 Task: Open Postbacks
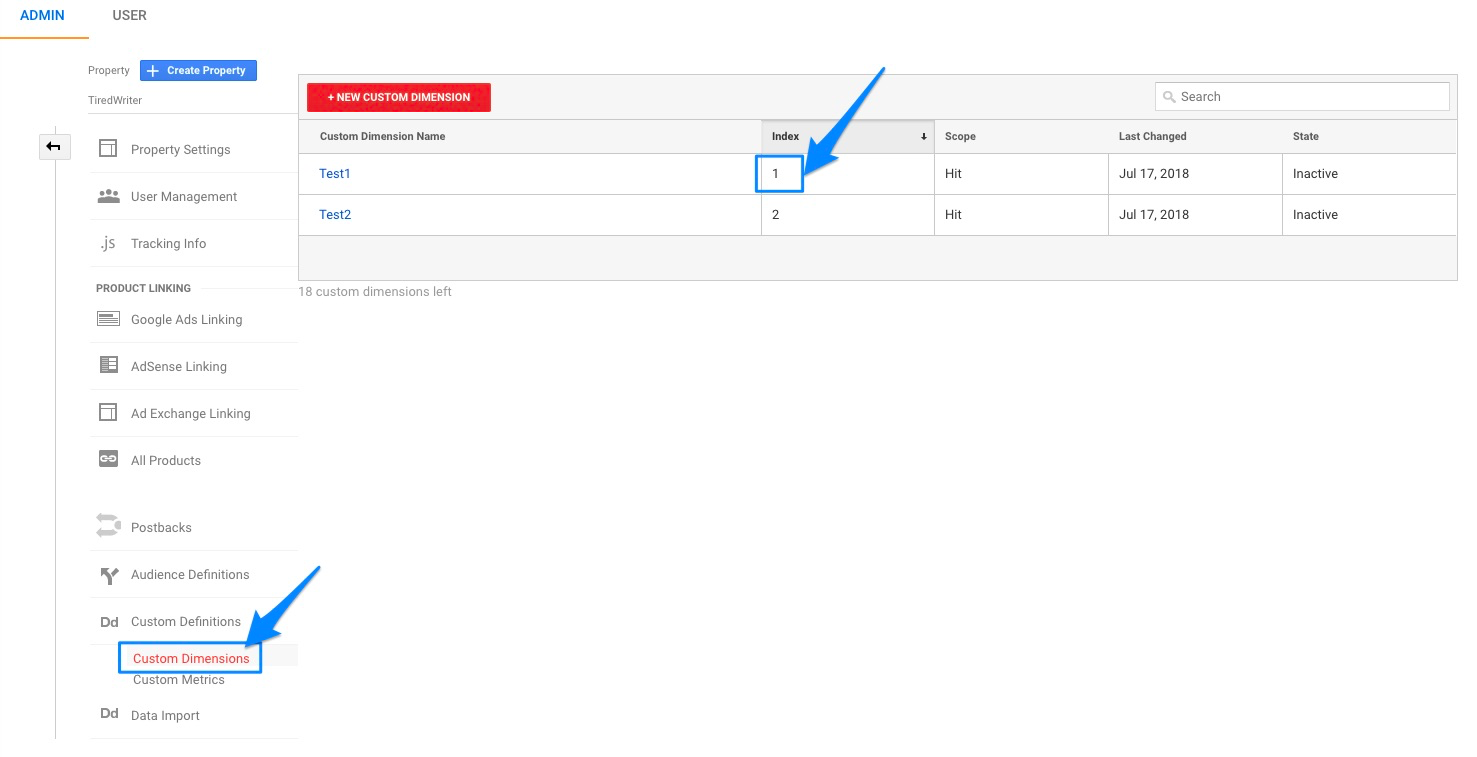[161, 528]
